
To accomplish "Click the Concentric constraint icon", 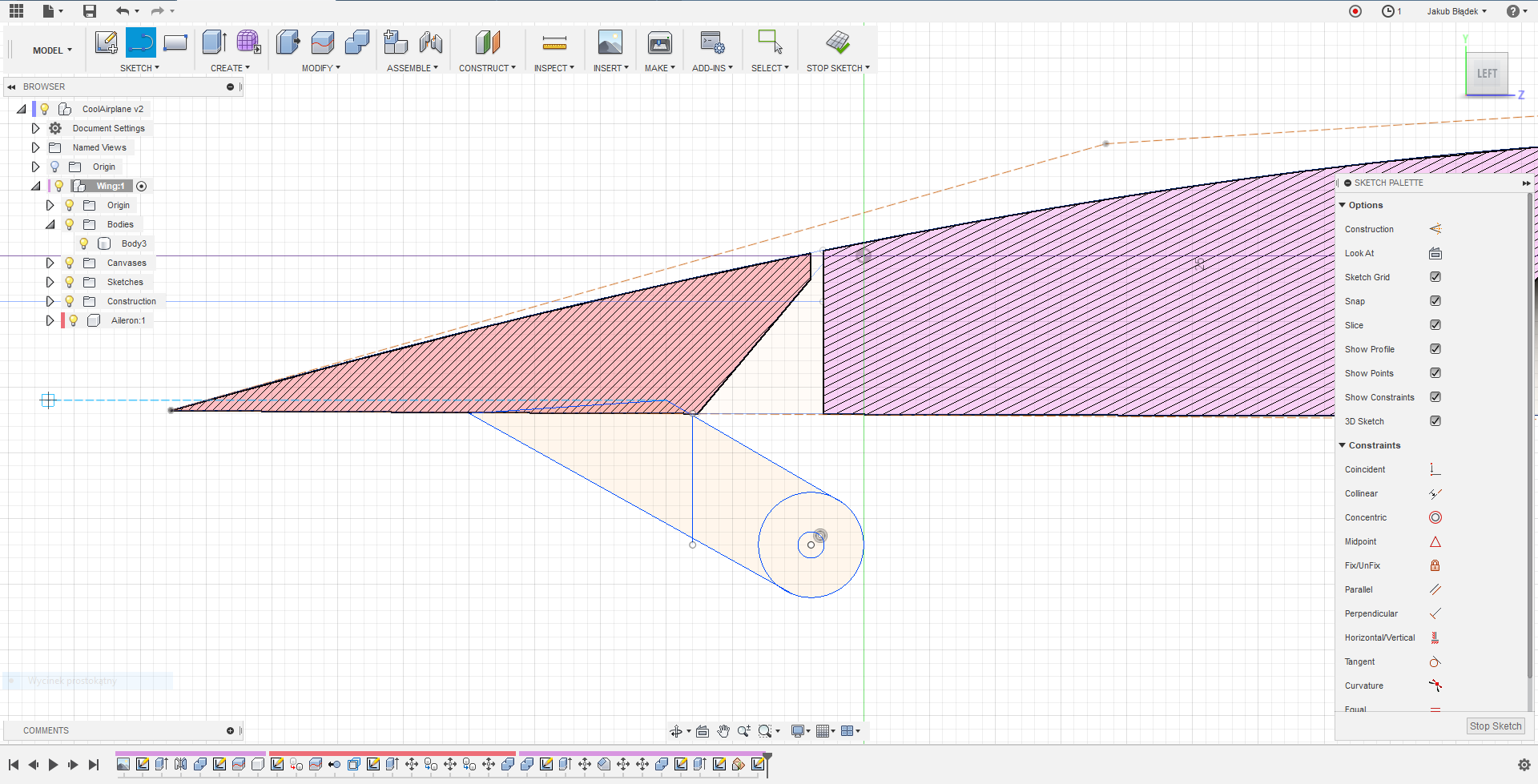I will tap(1435, 517).
